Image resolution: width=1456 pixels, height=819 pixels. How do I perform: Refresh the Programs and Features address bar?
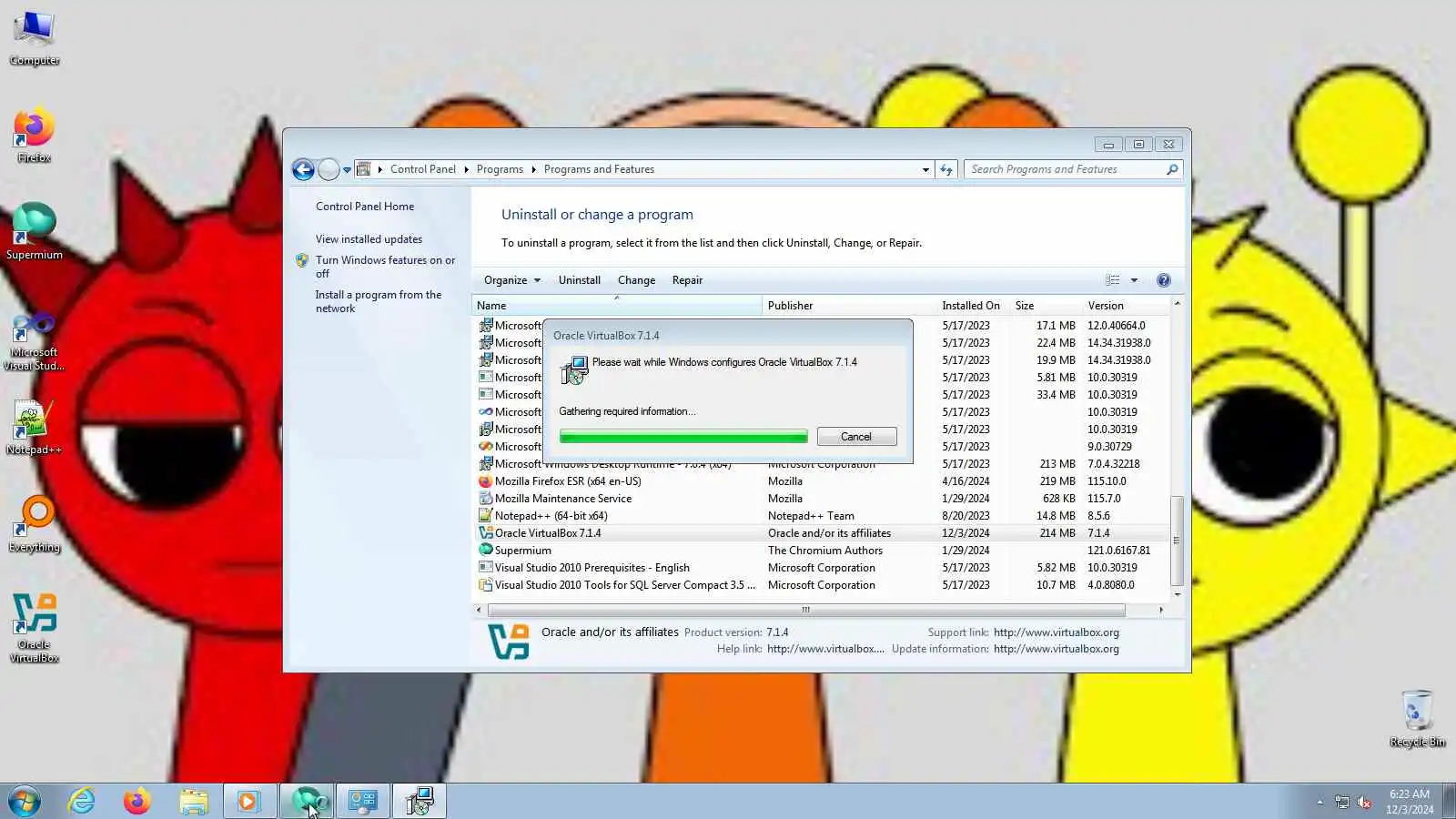pyautogui.click(x=946, y=169)
